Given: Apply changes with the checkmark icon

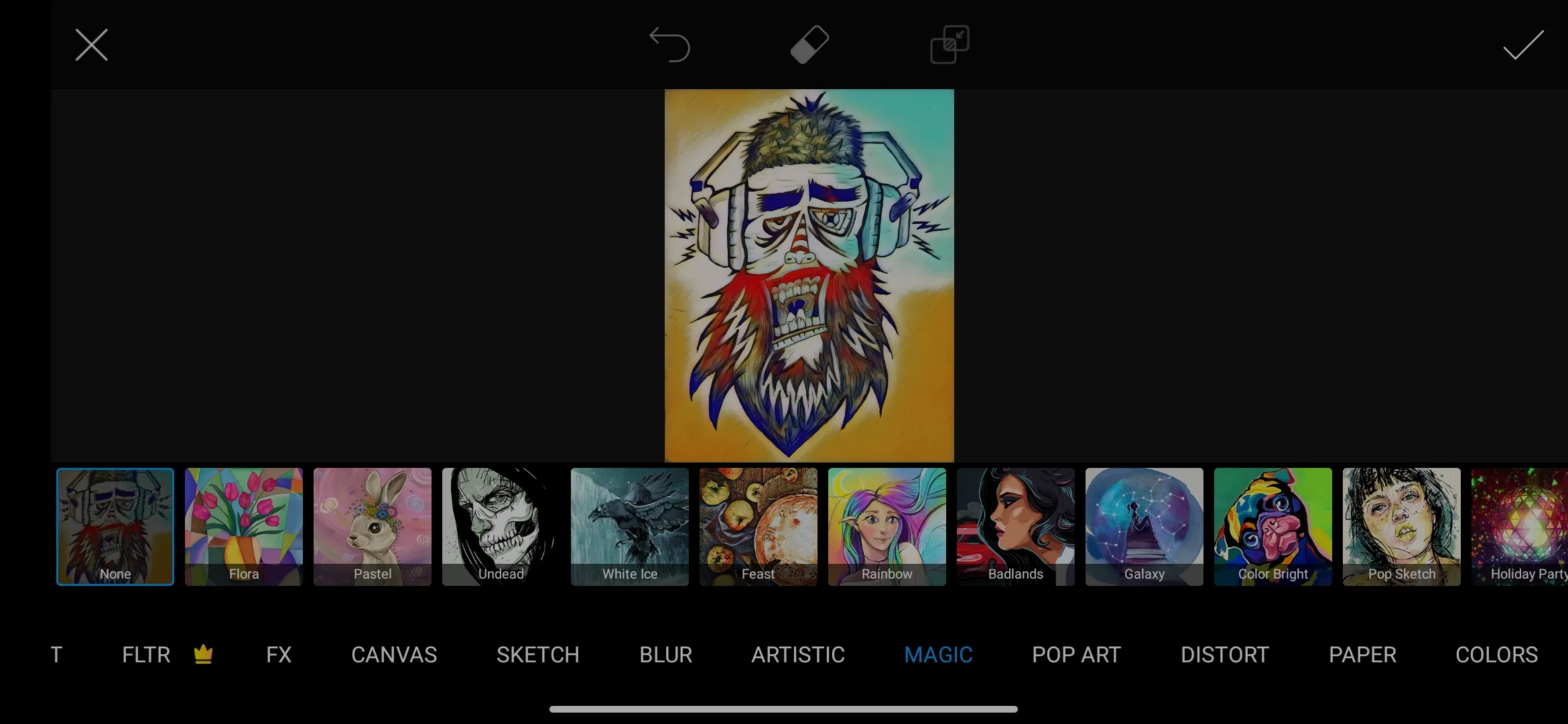Looking at the screenshot, I should click(1523, 45).
